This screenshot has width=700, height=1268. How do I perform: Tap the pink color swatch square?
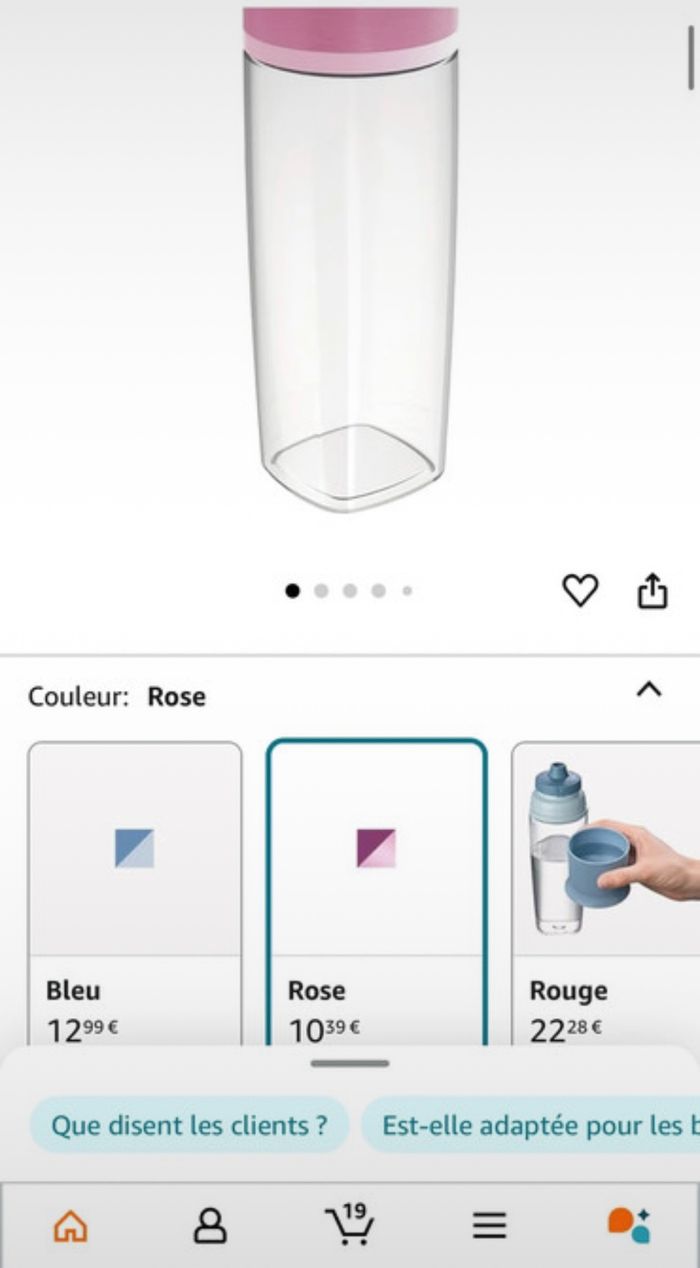click(x=376, y=848)
